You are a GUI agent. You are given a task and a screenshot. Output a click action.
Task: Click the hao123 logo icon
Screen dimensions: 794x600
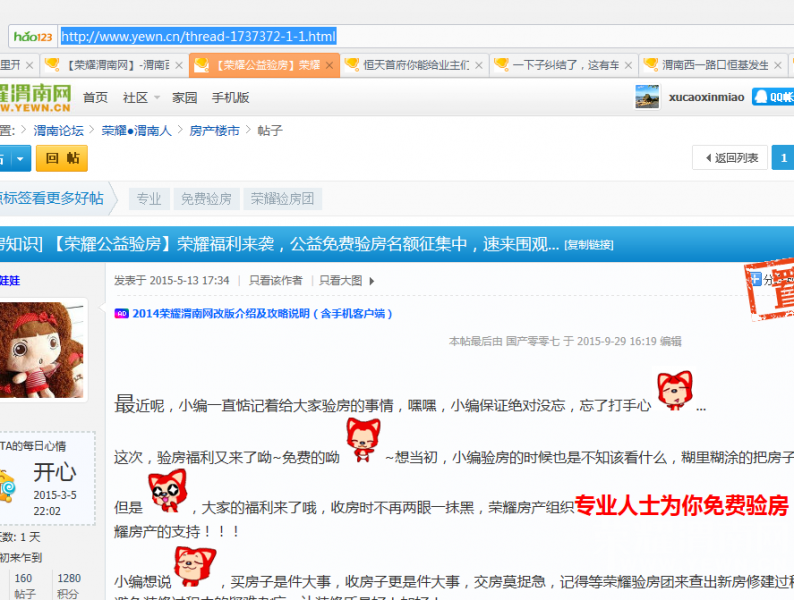click(33, 37)
